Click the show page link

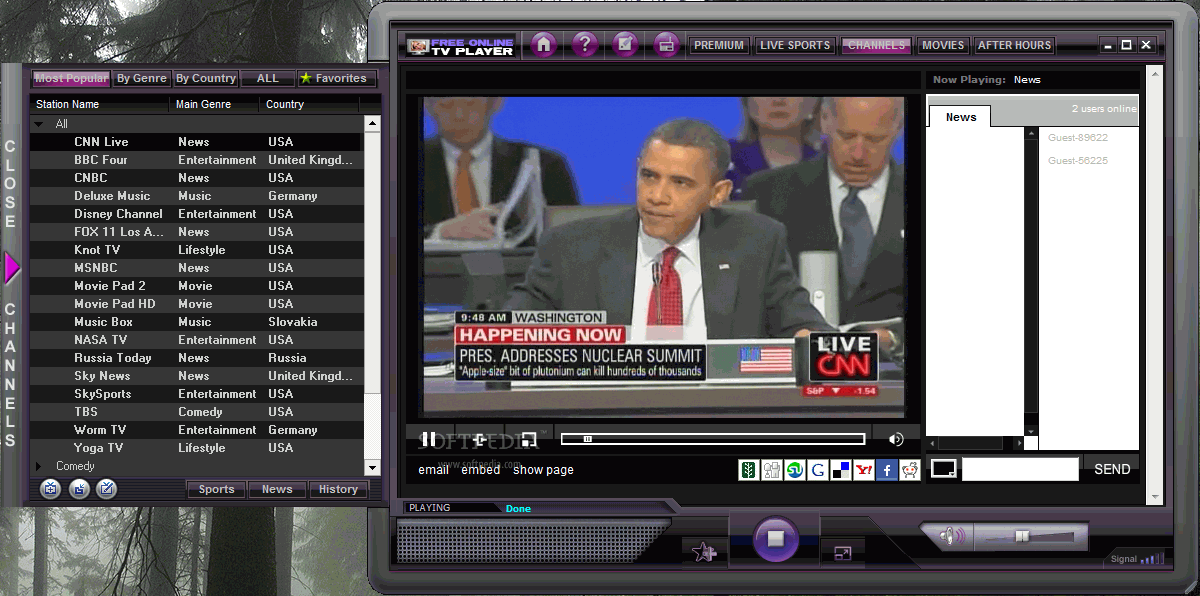pyautogui.click(x=543, y=470)
